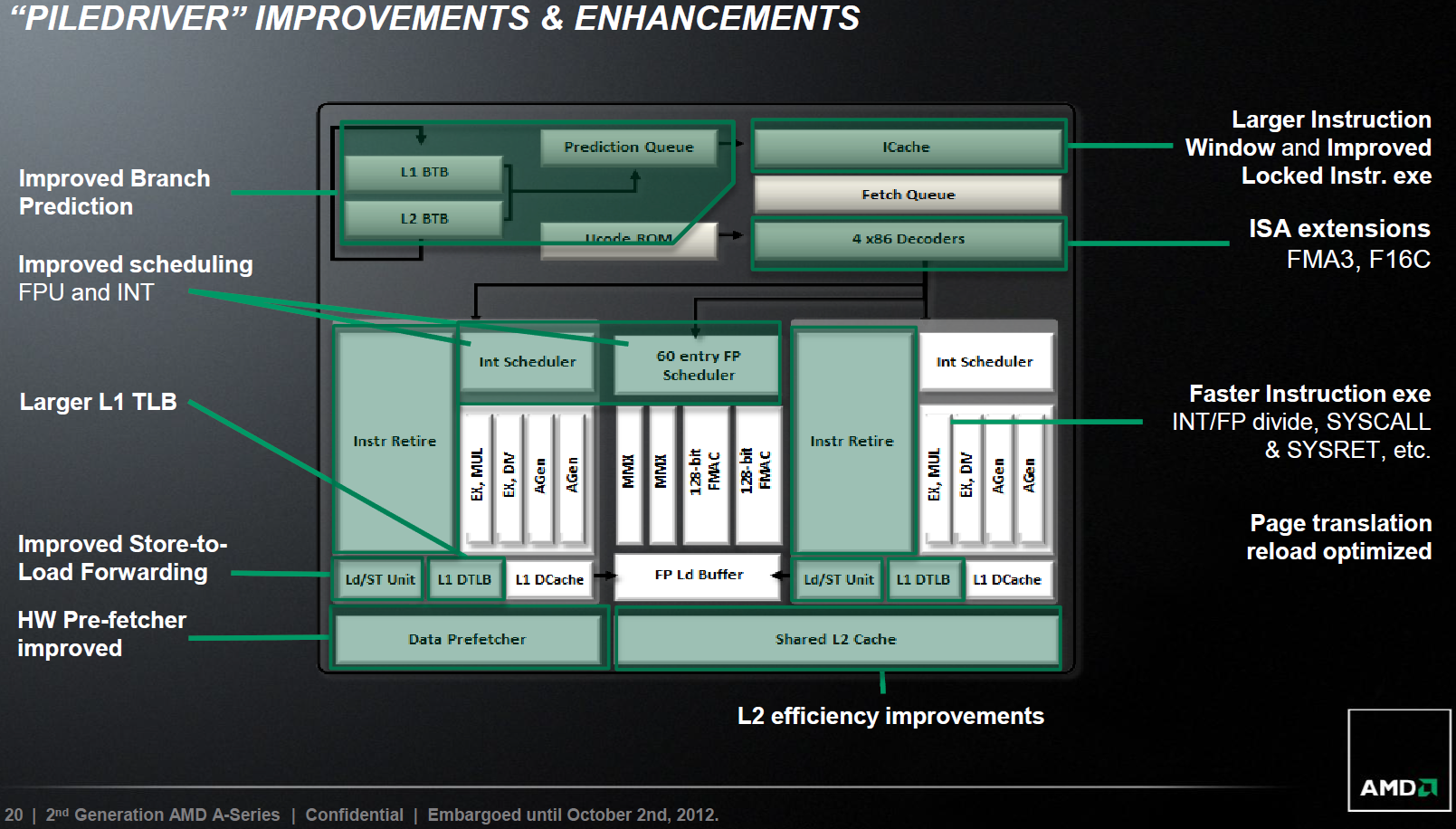Click 'FMA3, F16C' text

1358,260
